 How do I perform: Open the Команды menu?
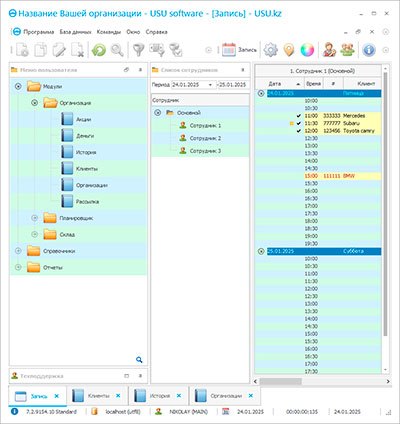(109, 32)
